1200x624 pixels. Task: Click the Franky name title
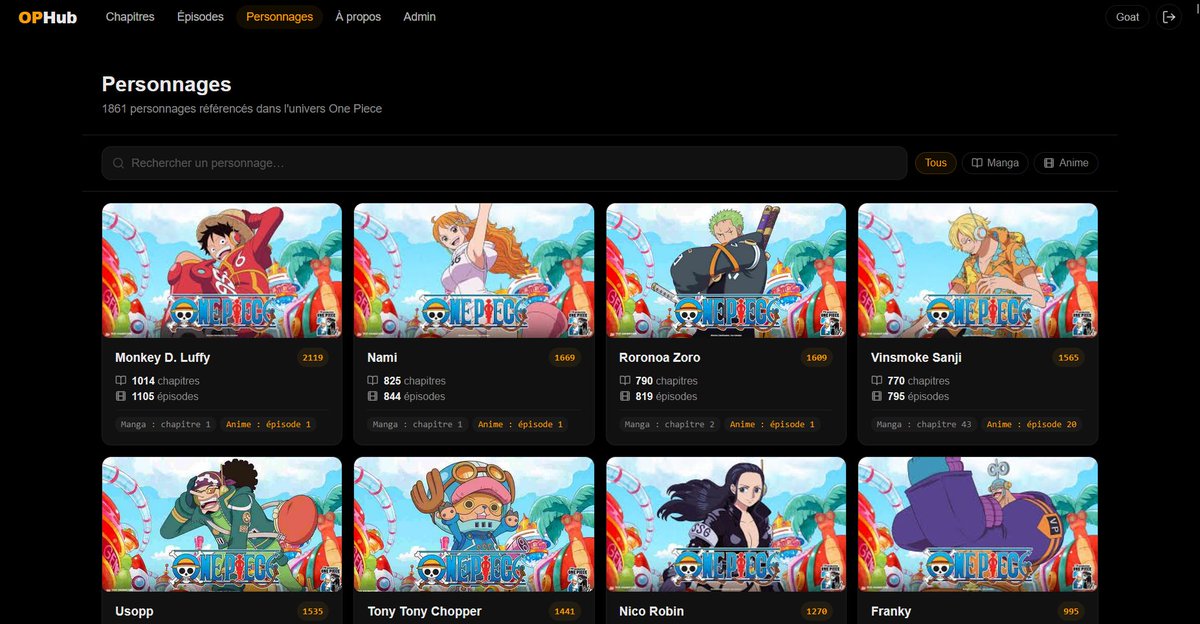(x=891, y=611)
